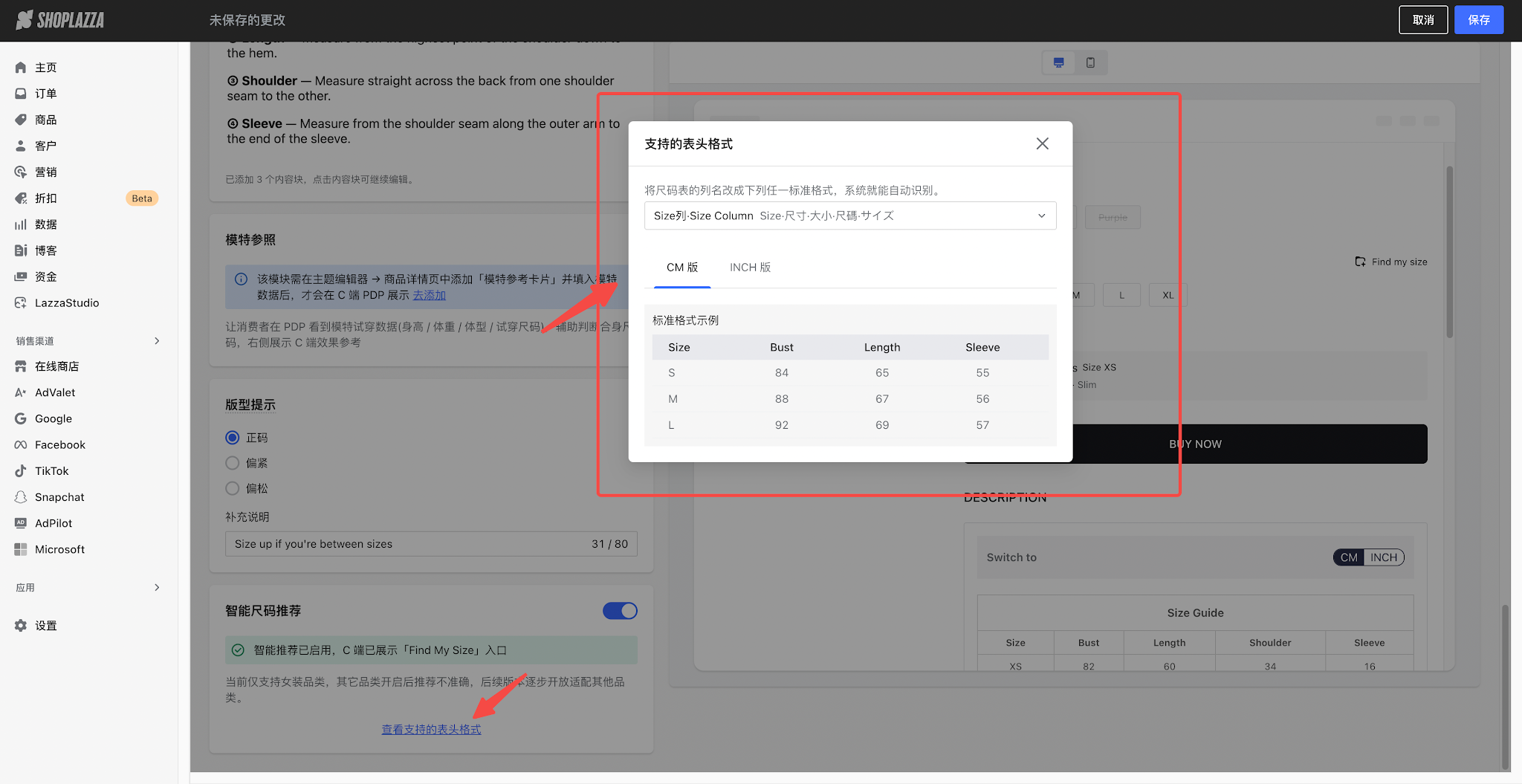Open the 折扣 discounts icon
This screenshot has width=1522, height=784.
pos(21,198)
